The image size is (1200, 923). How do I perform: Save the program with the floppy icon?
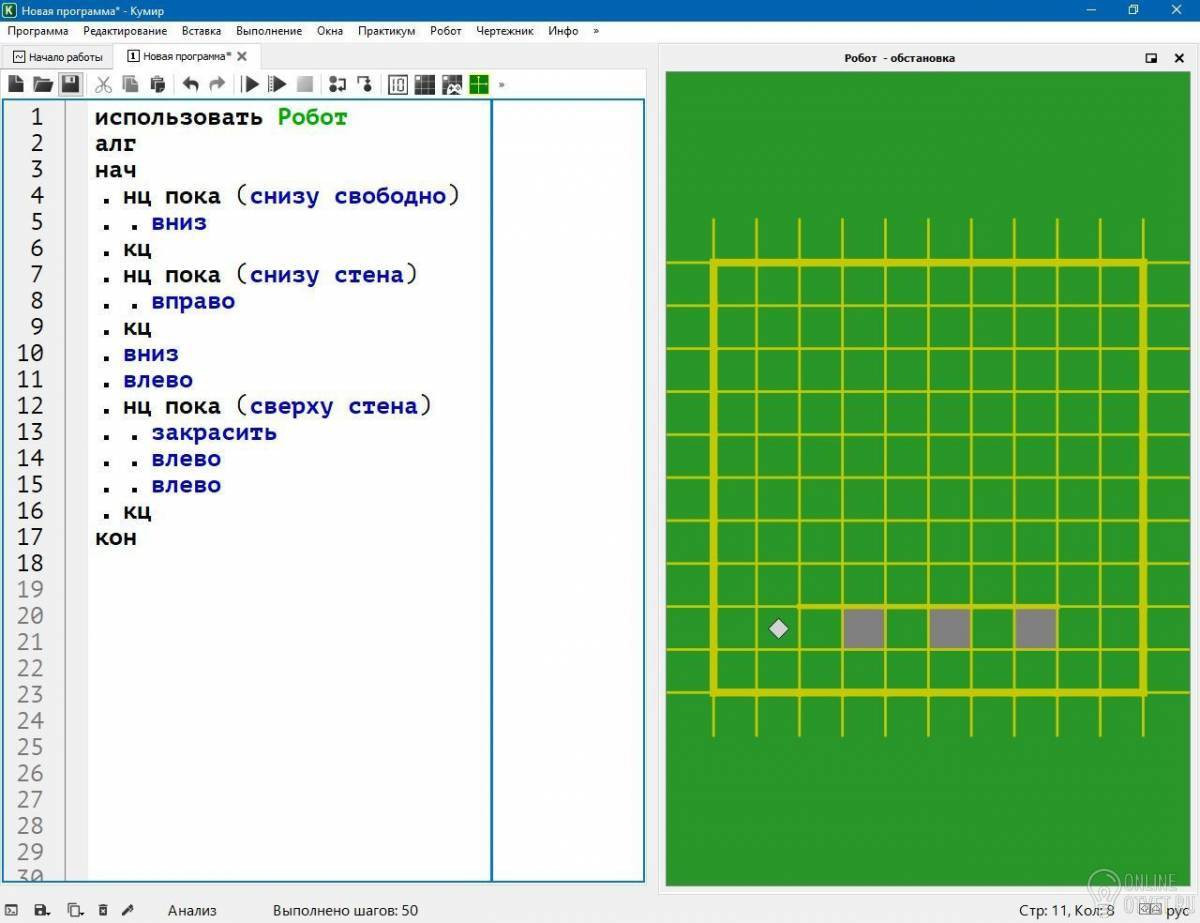[x=70, y=85]
